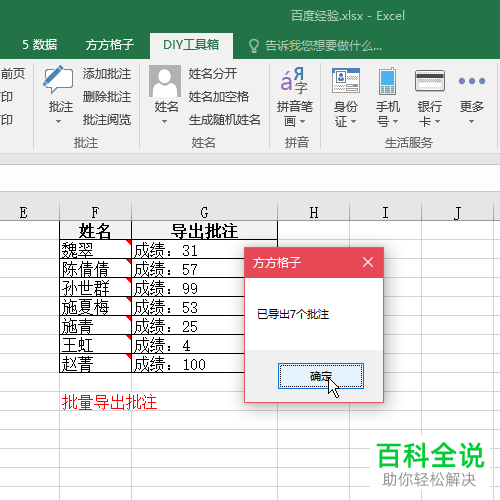Image resolution: width=500 pixels, height=500 pixels.
Task: Select cell containing 施青
Action: click(96, 325)
